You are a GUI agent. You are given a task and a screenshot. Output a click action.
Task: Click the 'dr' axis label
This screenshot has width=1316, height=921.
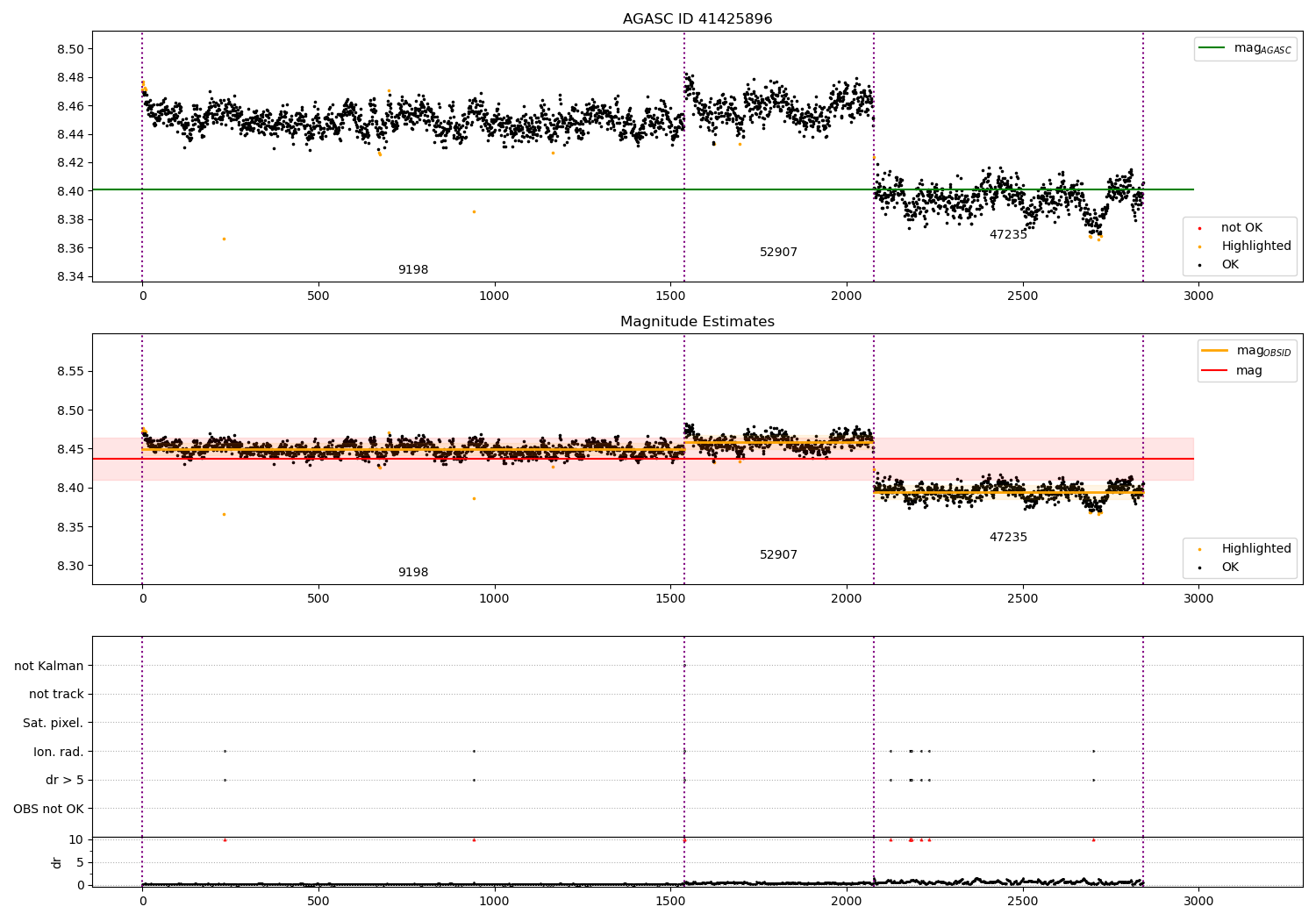click(x=56, y=862)
